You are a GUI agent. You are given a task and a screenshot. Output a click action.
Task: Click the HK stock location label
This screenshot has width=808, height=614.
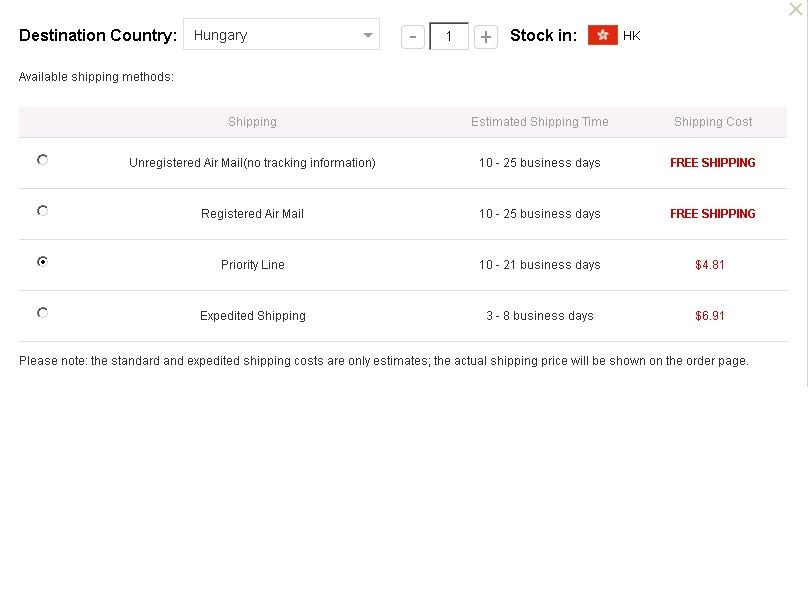pyautogui.click(x=631, y=36)
